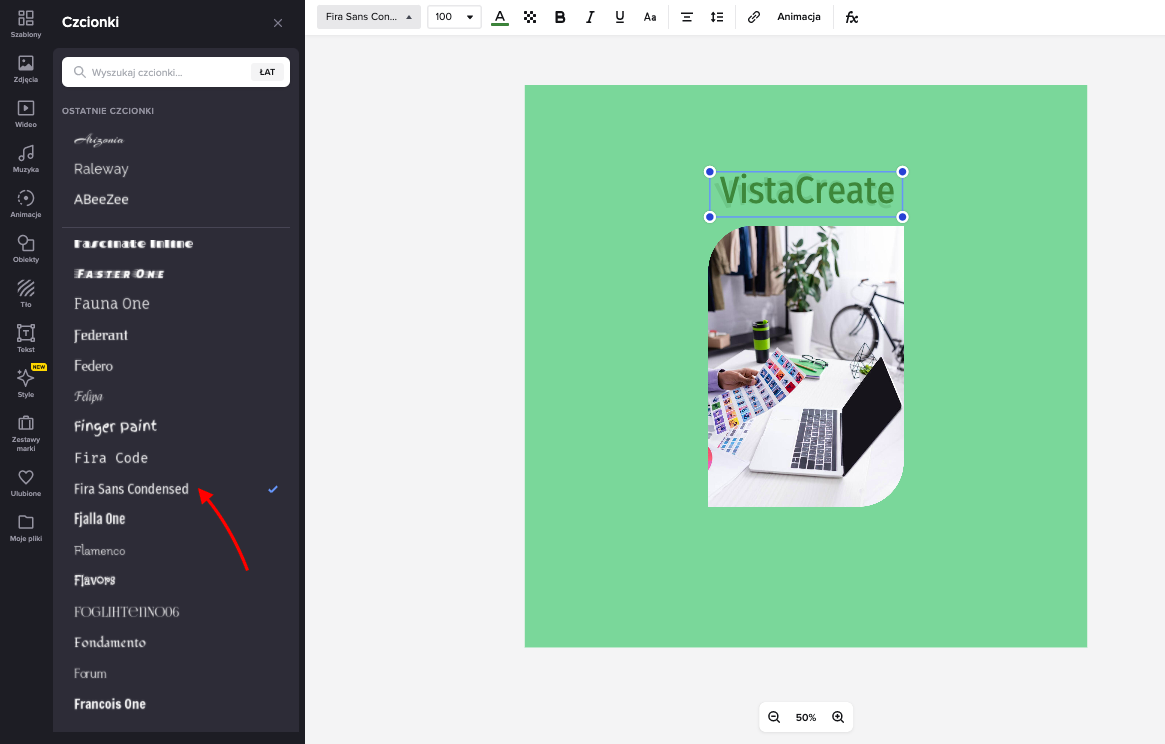Screen dimensions: 1165x744
Task: Open the Tło background panel
Action: click(x=26, y=294)
